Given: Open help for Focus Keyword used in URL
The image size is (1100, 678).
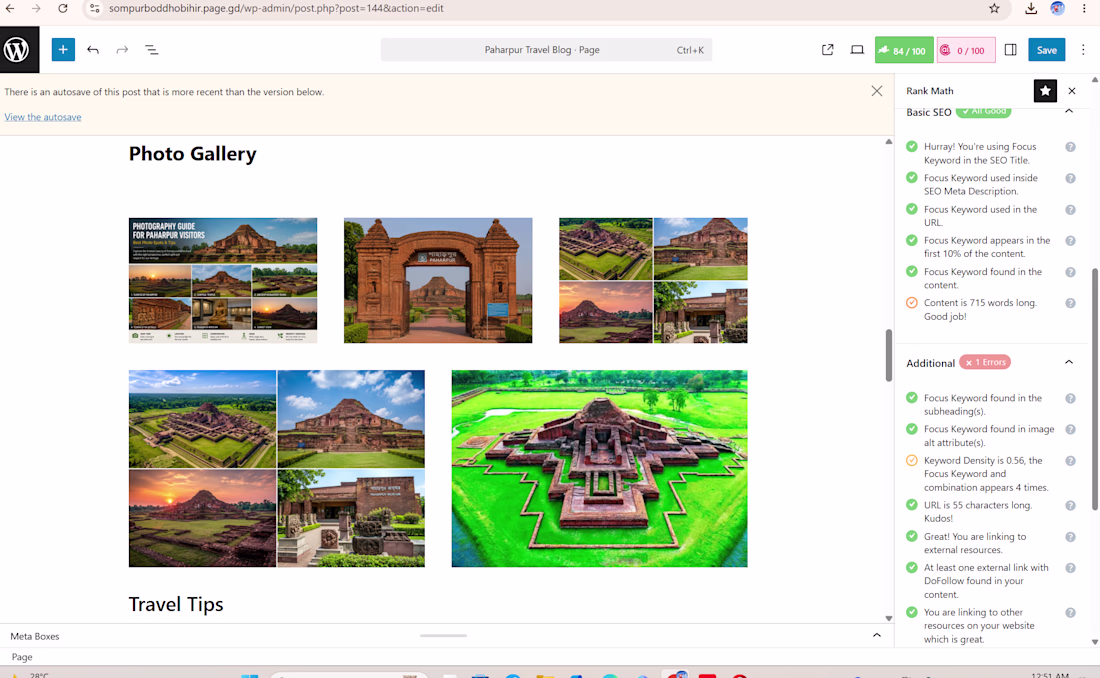Looking at the screenshot, I should 1071,209.
